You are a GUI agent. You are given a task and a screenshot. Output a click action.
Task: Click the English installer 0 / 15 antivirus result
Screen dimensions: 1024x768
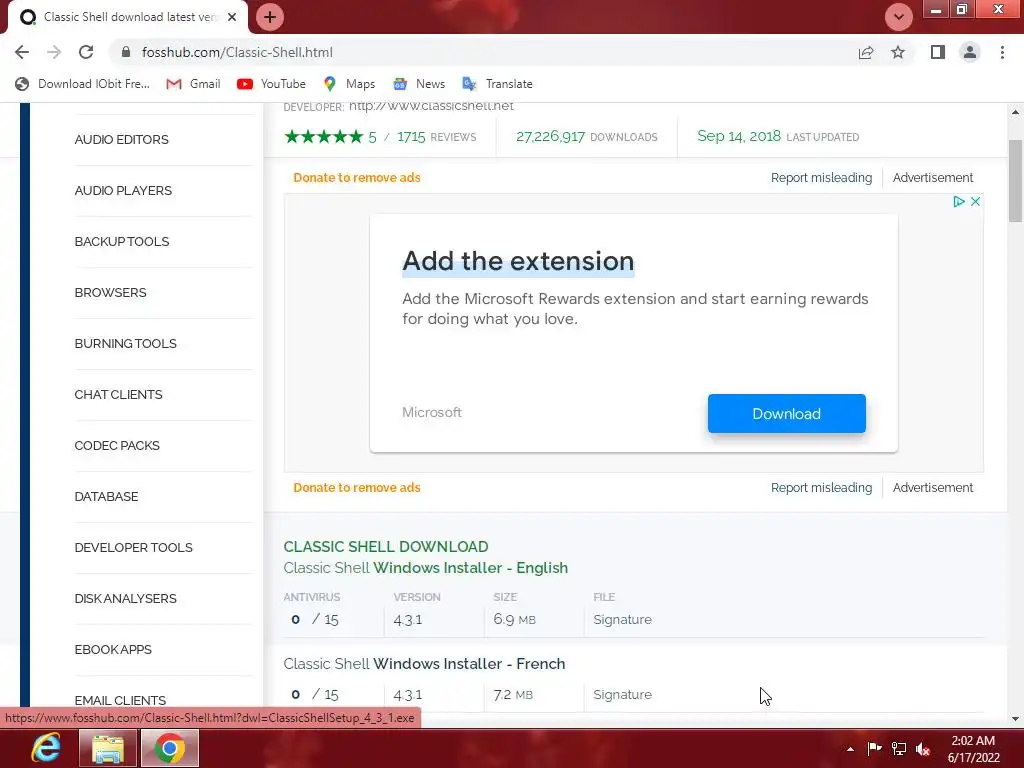tap(315, 620)
